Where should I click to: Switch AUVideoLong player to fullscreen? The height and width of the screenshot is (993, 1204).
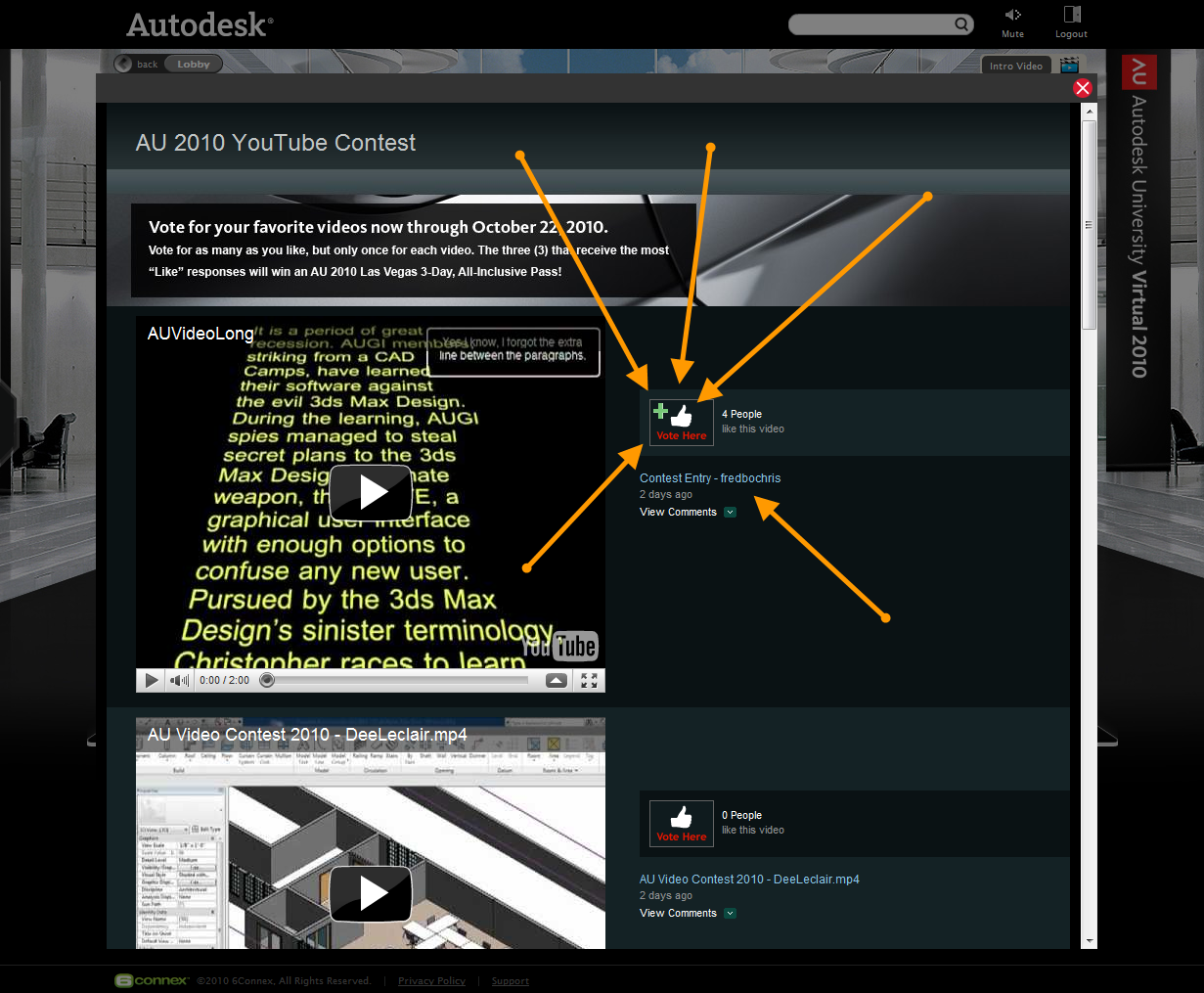pyautogui.click(x=589, y=681)
